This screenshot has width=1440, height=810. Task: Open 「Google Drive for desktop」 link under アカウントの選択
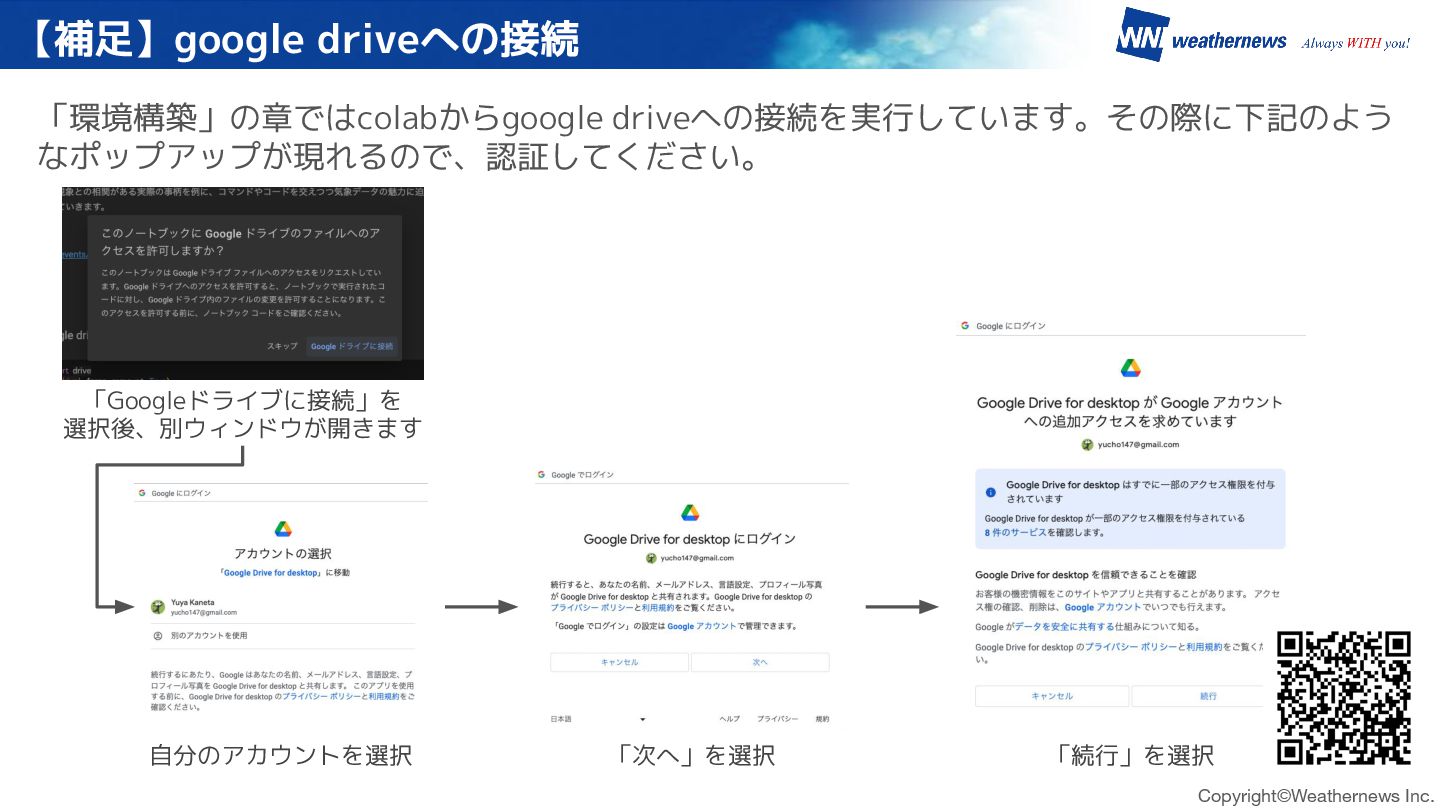(271, 573)
